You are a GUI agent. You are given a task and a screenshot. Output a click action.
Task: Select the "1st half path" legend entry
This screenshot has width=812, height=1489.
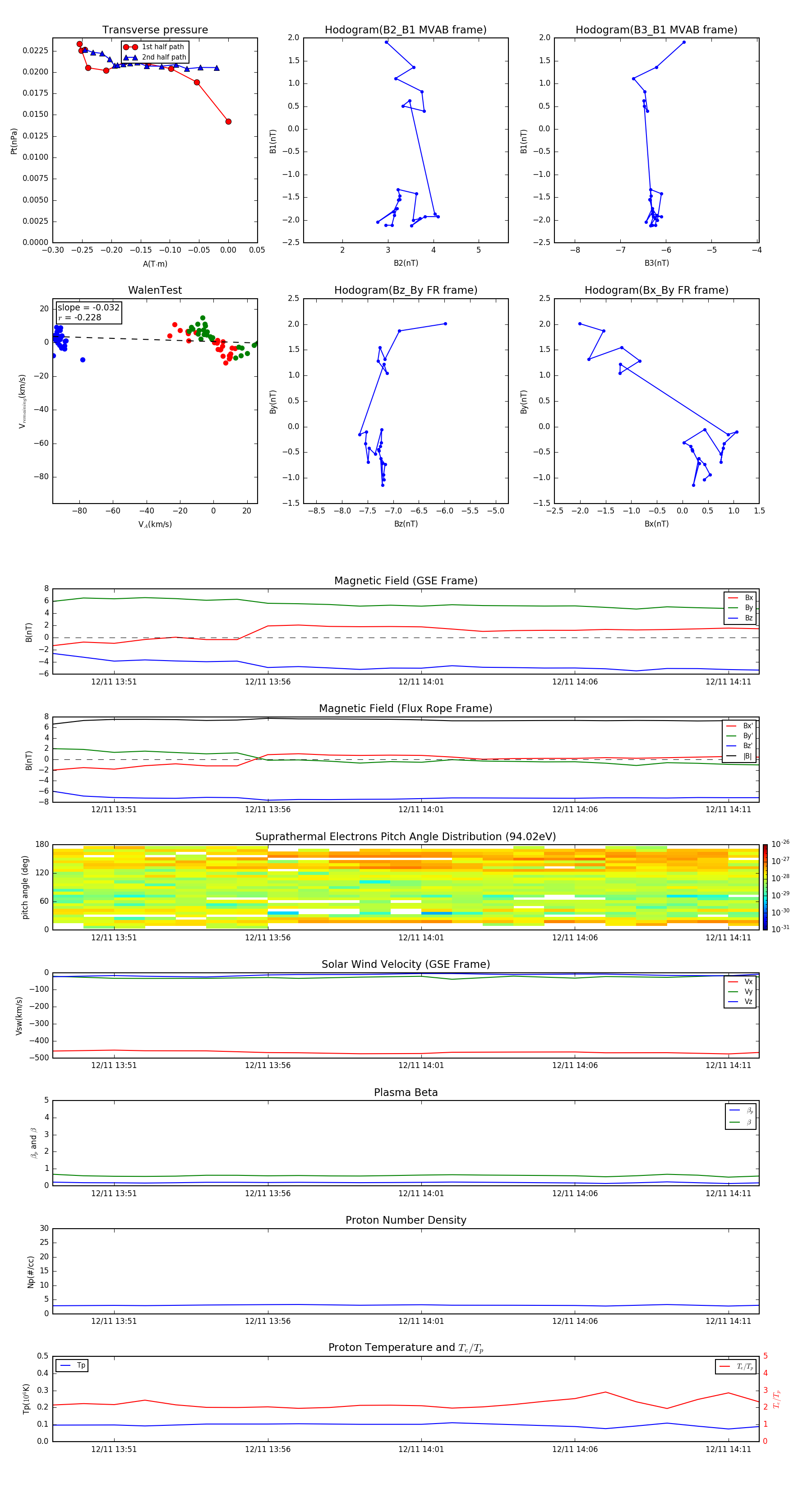click(x=154, y=47)
